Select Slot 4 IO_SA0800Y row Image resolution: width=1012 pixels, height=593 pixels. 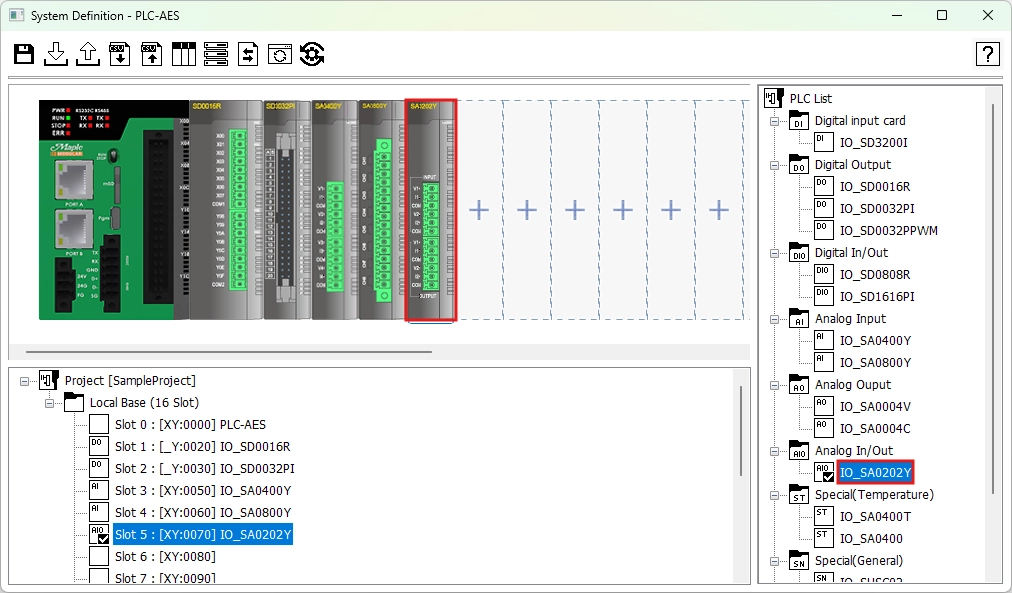[203, 512]
